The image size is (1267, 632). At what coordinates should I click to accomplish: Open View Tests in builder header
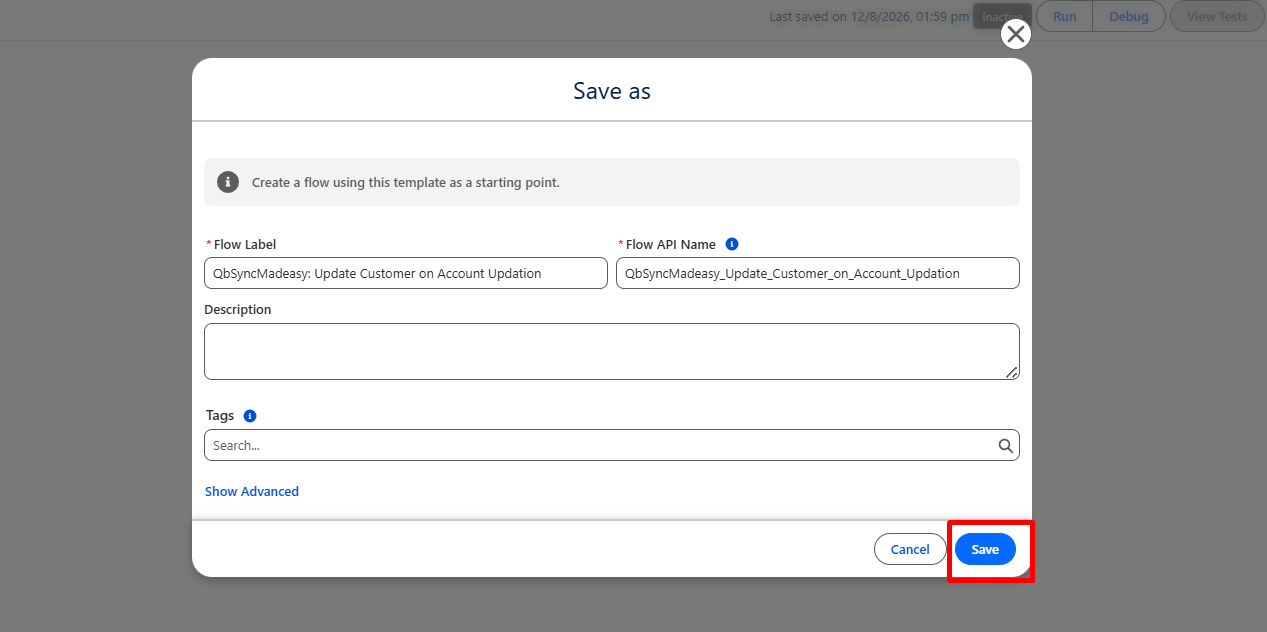coord(1217,16)
